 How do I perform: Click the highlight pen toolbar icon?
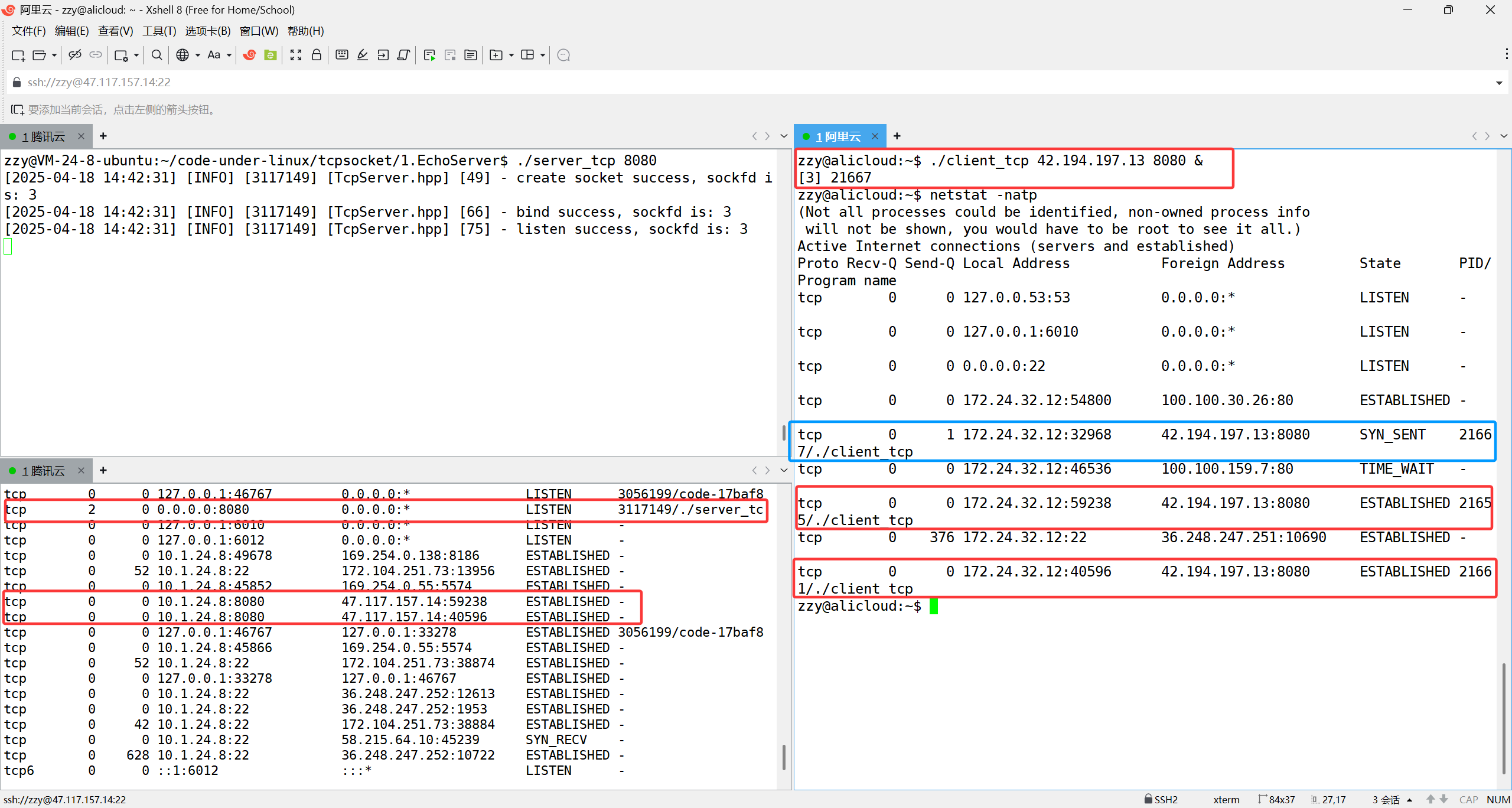tap(363, 55)
